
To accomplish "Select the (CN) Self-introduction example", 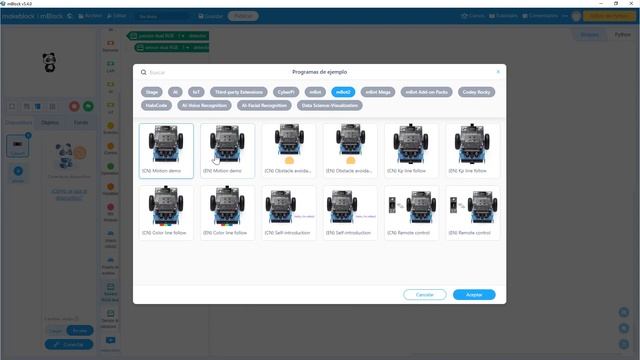I will coord(289,213).
